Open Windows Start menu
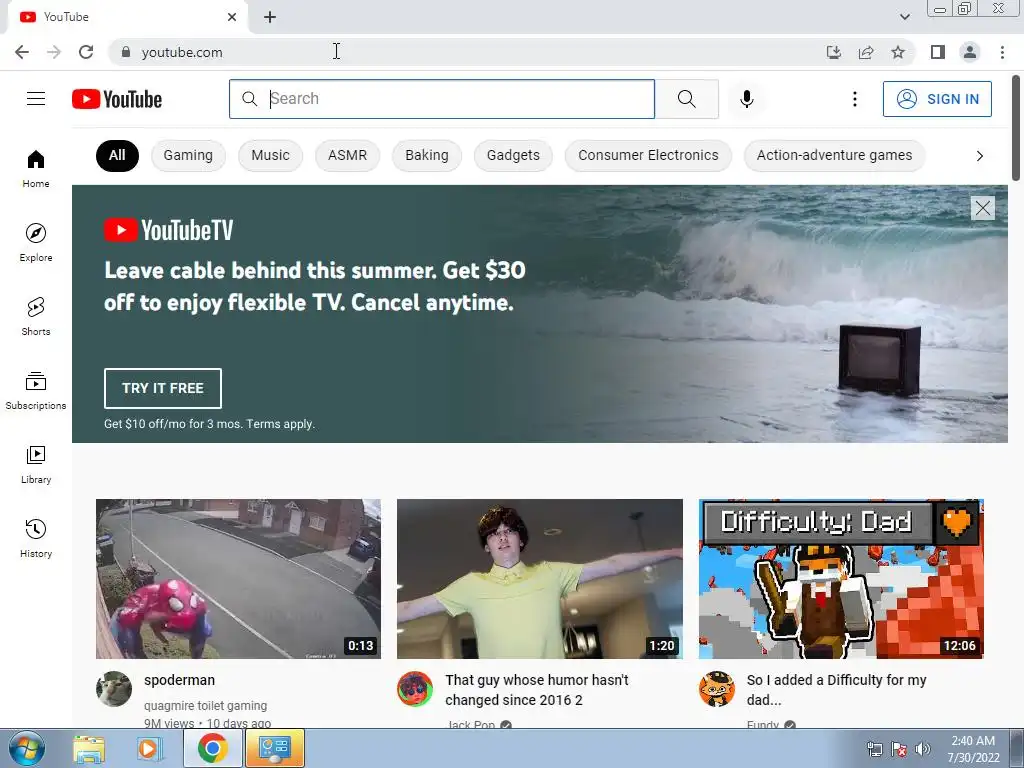This screenshot has height=768, width=1024. point(26,748)
